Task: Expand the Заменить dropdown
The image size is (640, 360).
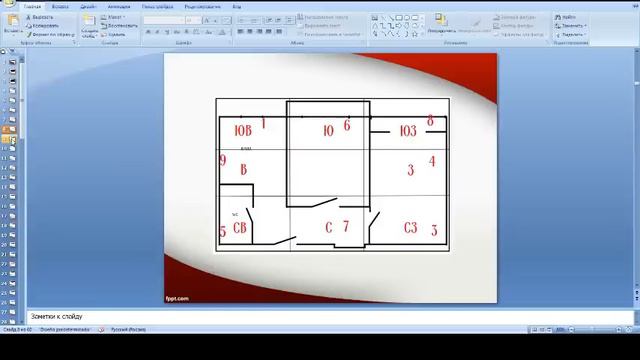Action: pyautogui.click(x=571, y=26)
